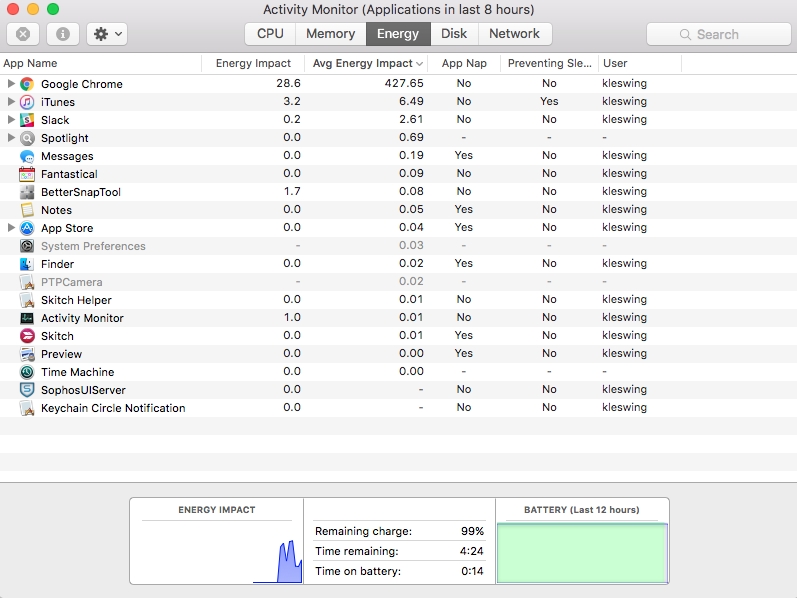Click the Skitch Helper icon
The image size is (797, 598).
coord(27,300)
